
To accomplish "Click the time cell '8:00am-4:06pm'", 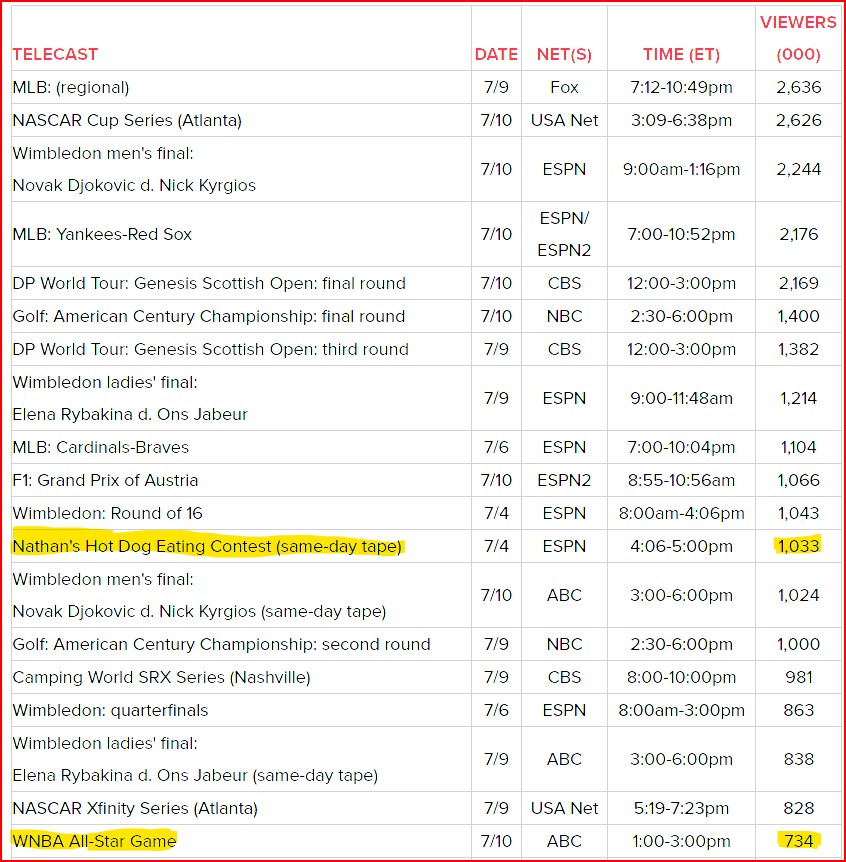I will tap(681, 513).
